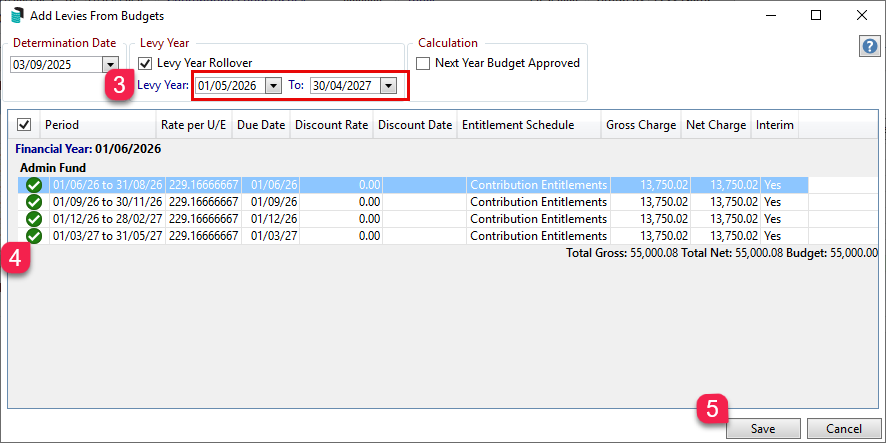Expand the Levy Year To date dropdown
Image resolution: width=886 pixels, height=443 pixels.
coord(388,86)
